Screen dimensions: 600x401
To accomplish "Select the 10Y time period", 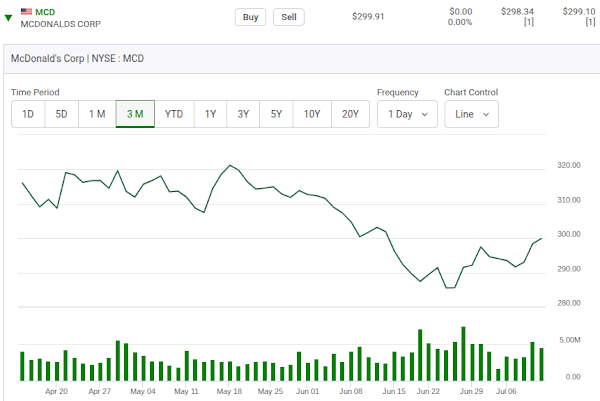I will tap(312, 114).
